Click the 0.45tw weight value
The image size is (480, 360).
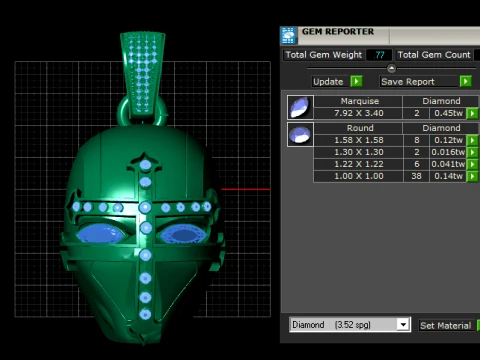click(x=448, y=113)
